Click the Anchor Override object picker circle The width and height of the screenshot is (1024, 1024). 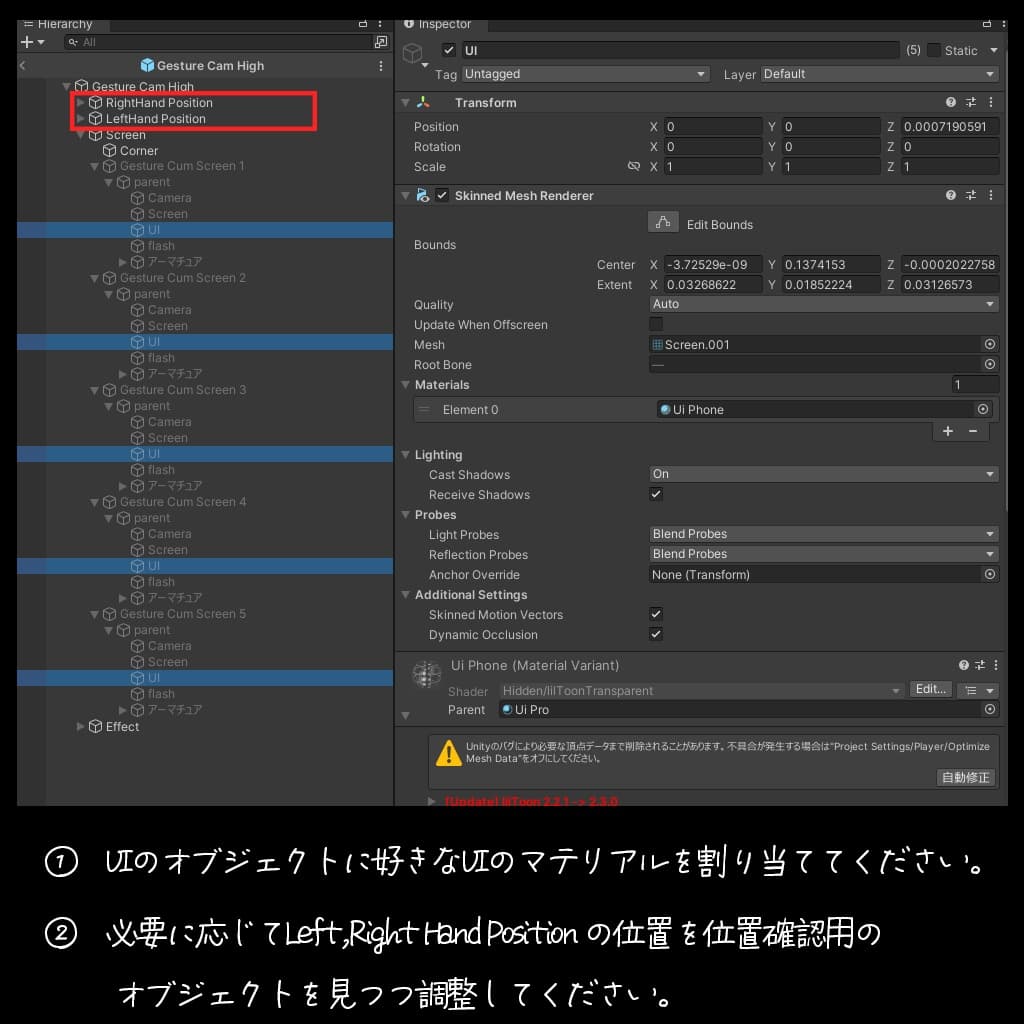(989, 574)
